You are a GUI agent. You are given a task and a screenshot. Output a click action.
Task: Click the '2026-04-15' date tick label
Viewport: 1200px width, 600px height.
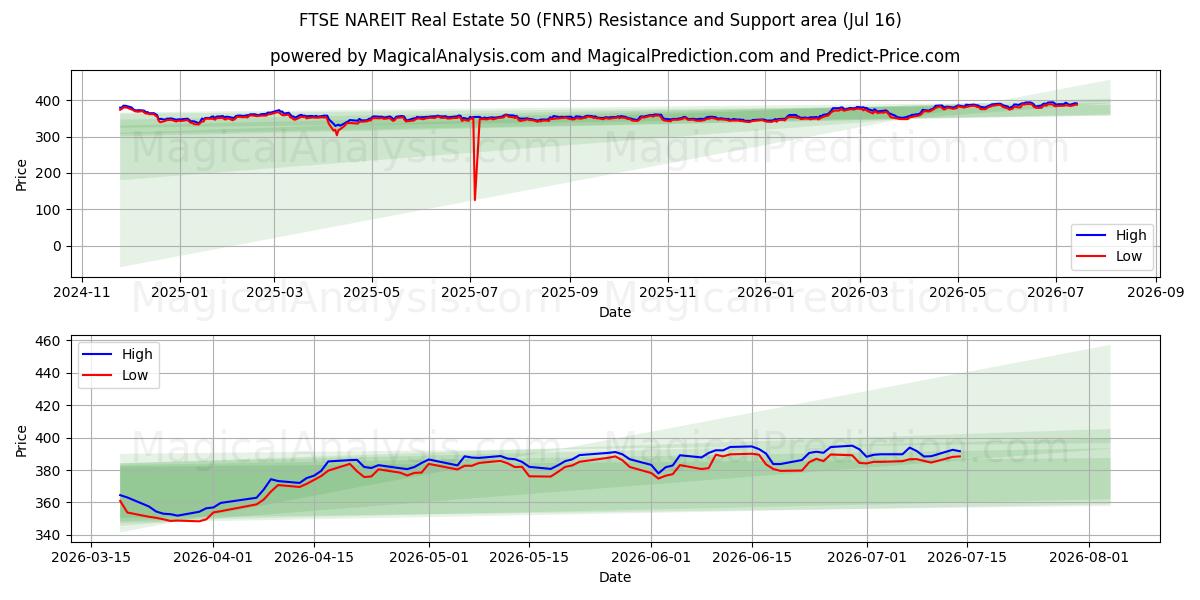tap(314, 558)
